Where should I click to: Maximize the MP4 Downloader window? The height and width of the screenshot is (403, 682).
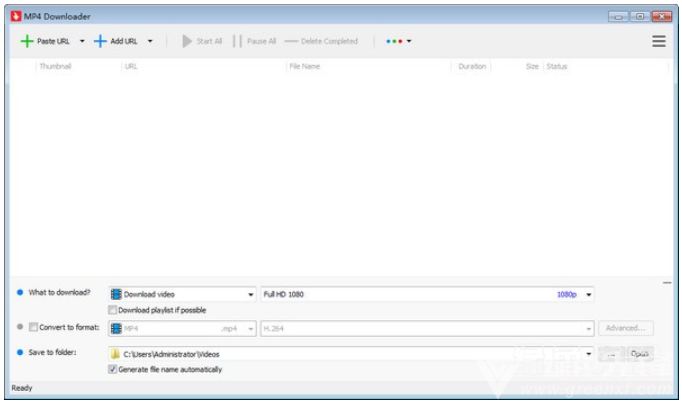point(640,17)
